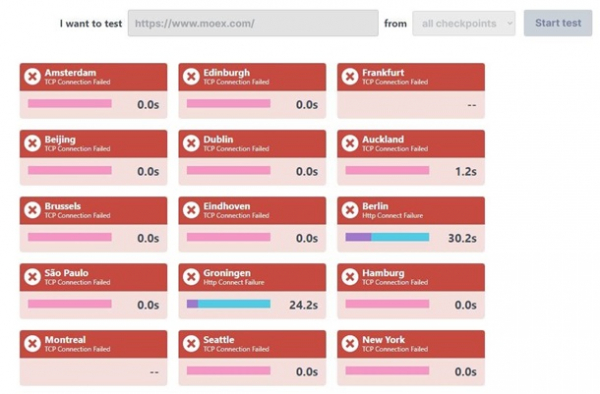This screenshot has height=394, width=600.
Task: Click the Edinburgh failure X icon
Action: pyautogui.click(x=191, y=77)
